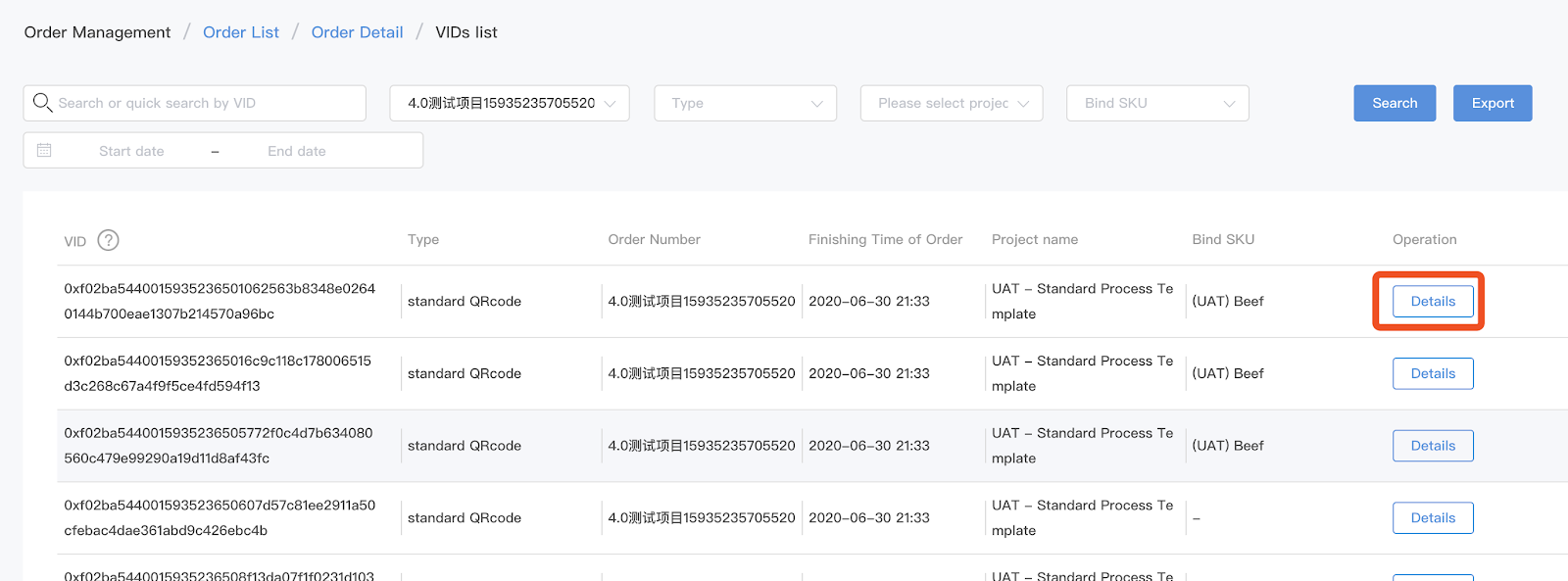Screen dimensions: 1568x581
Task: Open Details for VID ending cfebac4dae361abd9c426ebc4b
Action: (x=1433, y=517)
